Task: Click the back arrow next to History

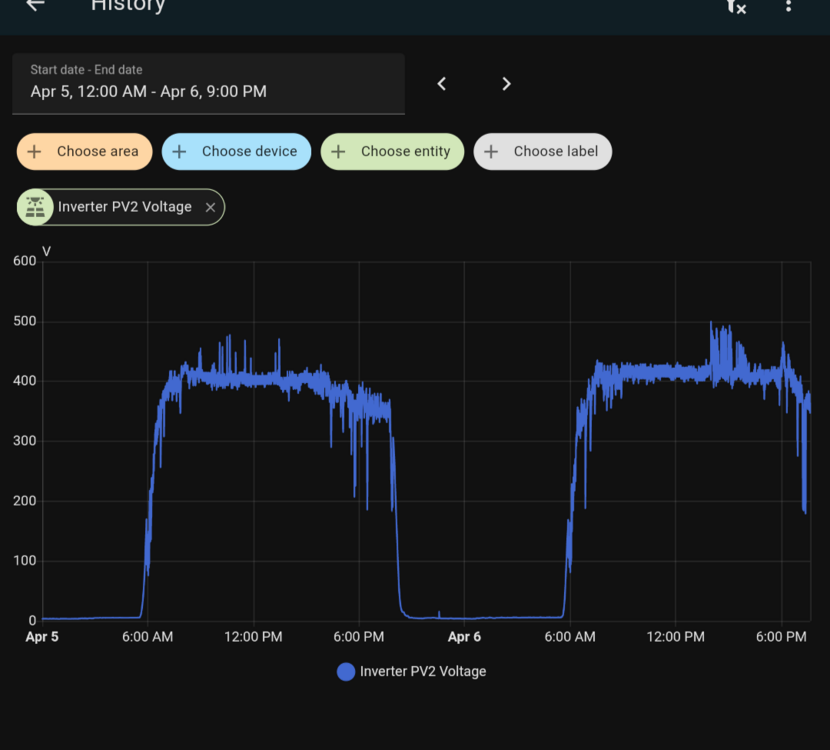Action: 35,5
